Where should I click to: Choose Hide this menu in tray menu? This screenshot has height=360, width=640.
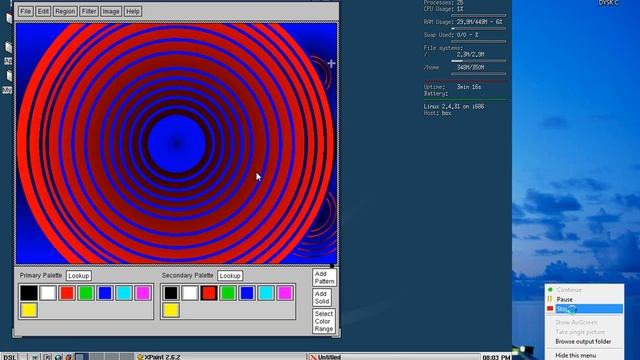[576, 356]
